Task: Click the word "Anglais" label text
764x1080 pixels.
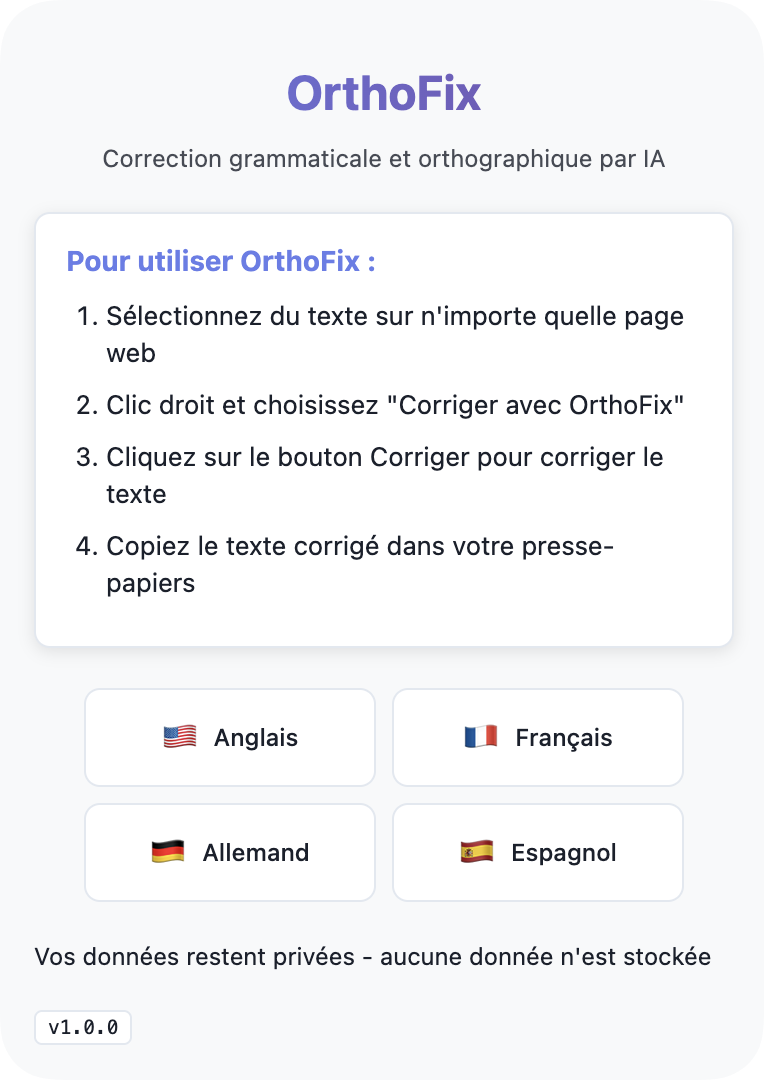Action: click(256, 738)
